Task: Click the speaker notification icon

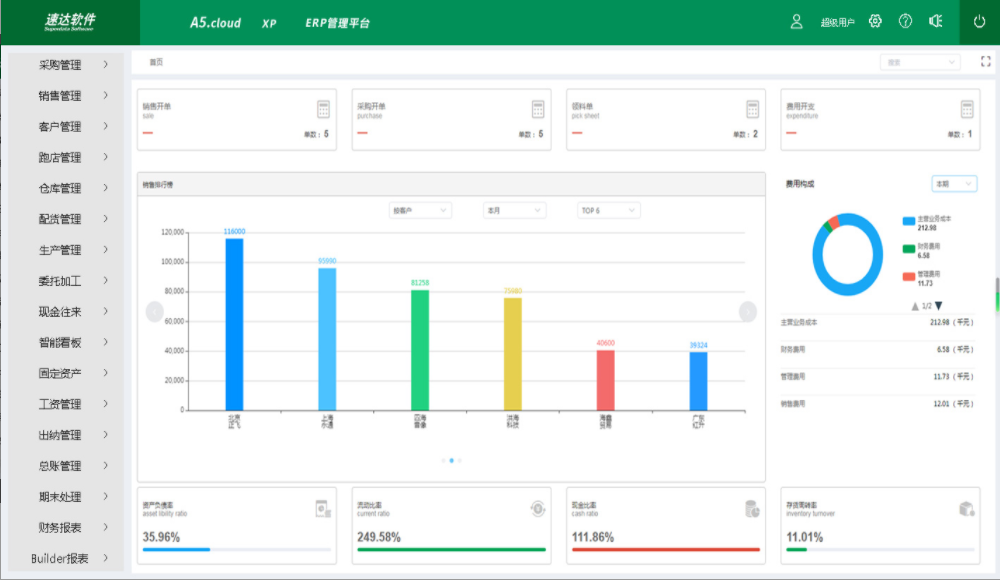Action: click(936, 22)
